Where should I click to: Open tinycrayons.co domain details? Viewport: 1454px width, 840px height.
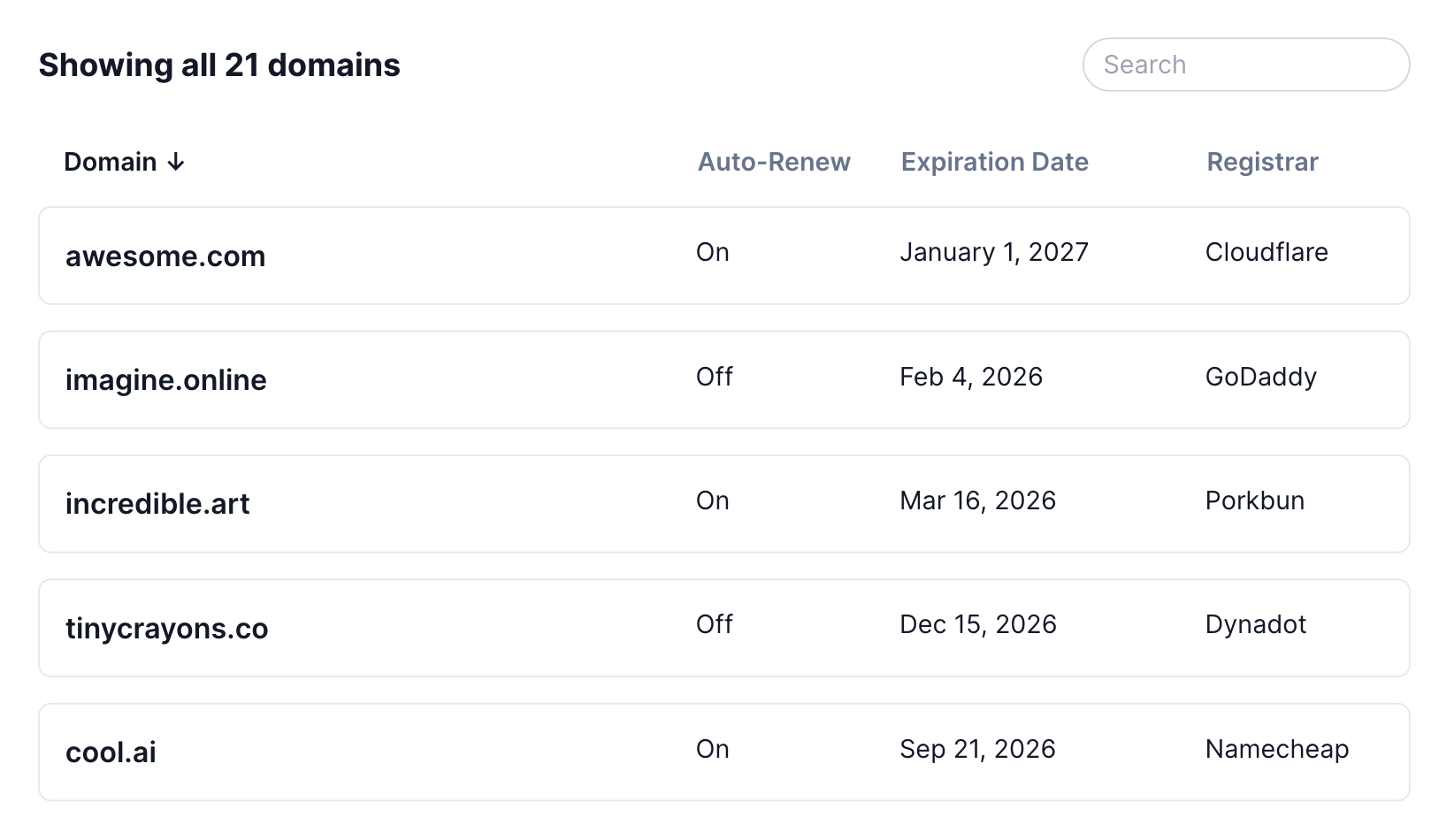(x=166, y=629)
